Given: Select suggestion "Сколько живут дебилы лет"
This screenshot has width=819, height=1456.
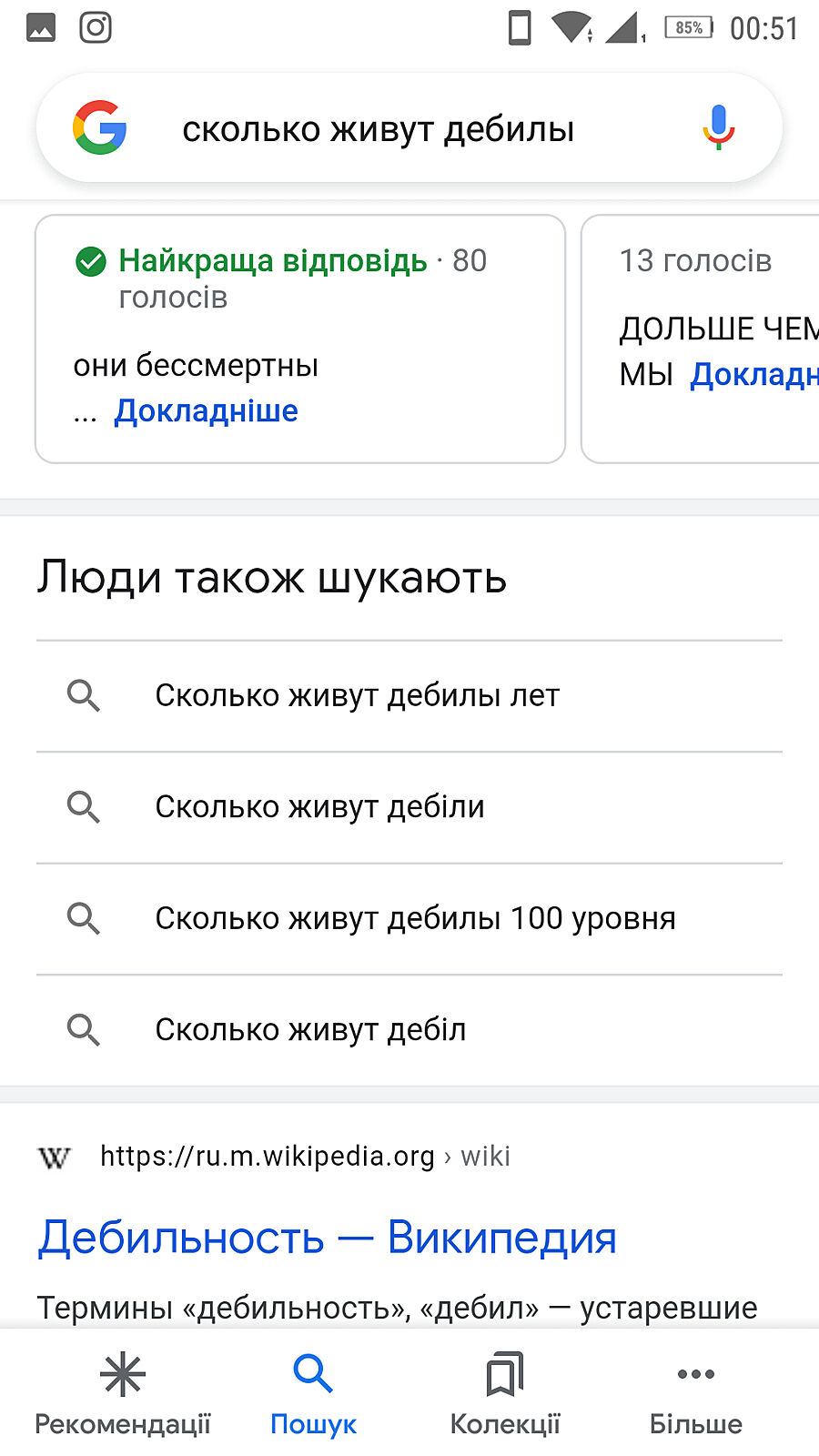Looking at the screenshot, I should (357, 696).
